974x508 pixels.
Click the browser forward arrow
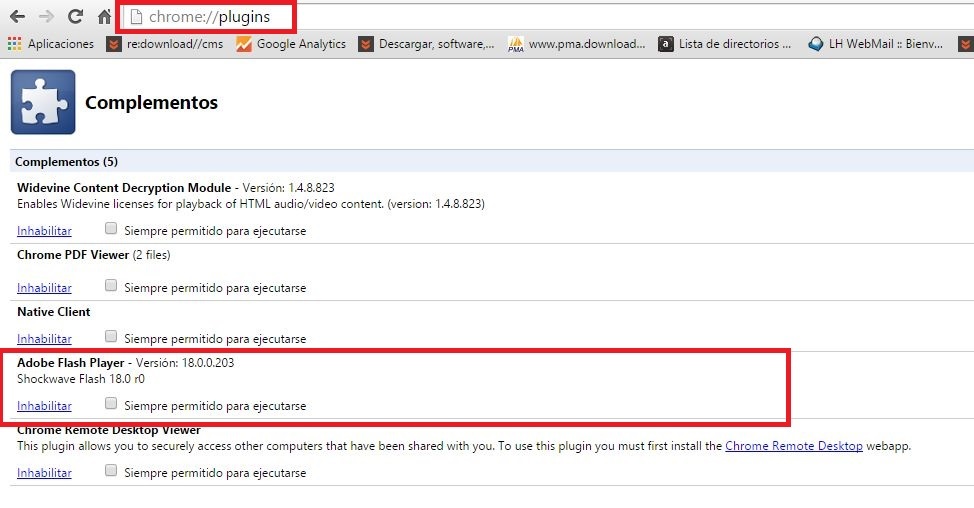tap(46, 17)
